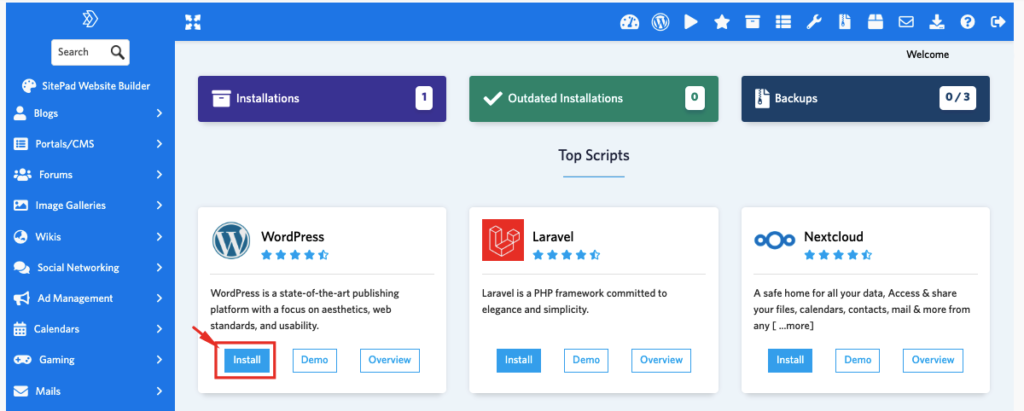This screenshot has width=1024, height=411.
Task: Open the task list icon in top bar
Action: pyautogui.click(x=783, y=22)
